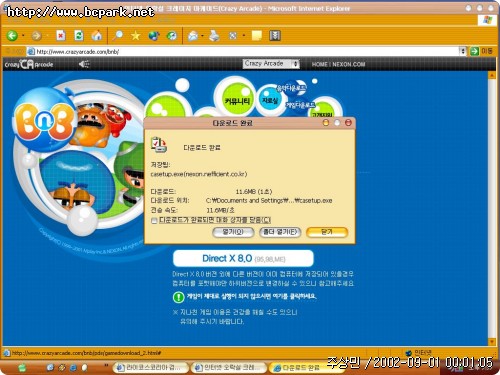Switch to taskbar window 인터넷 오락실 크레
This screenshot has width=500, height=375.
[229, 367]
